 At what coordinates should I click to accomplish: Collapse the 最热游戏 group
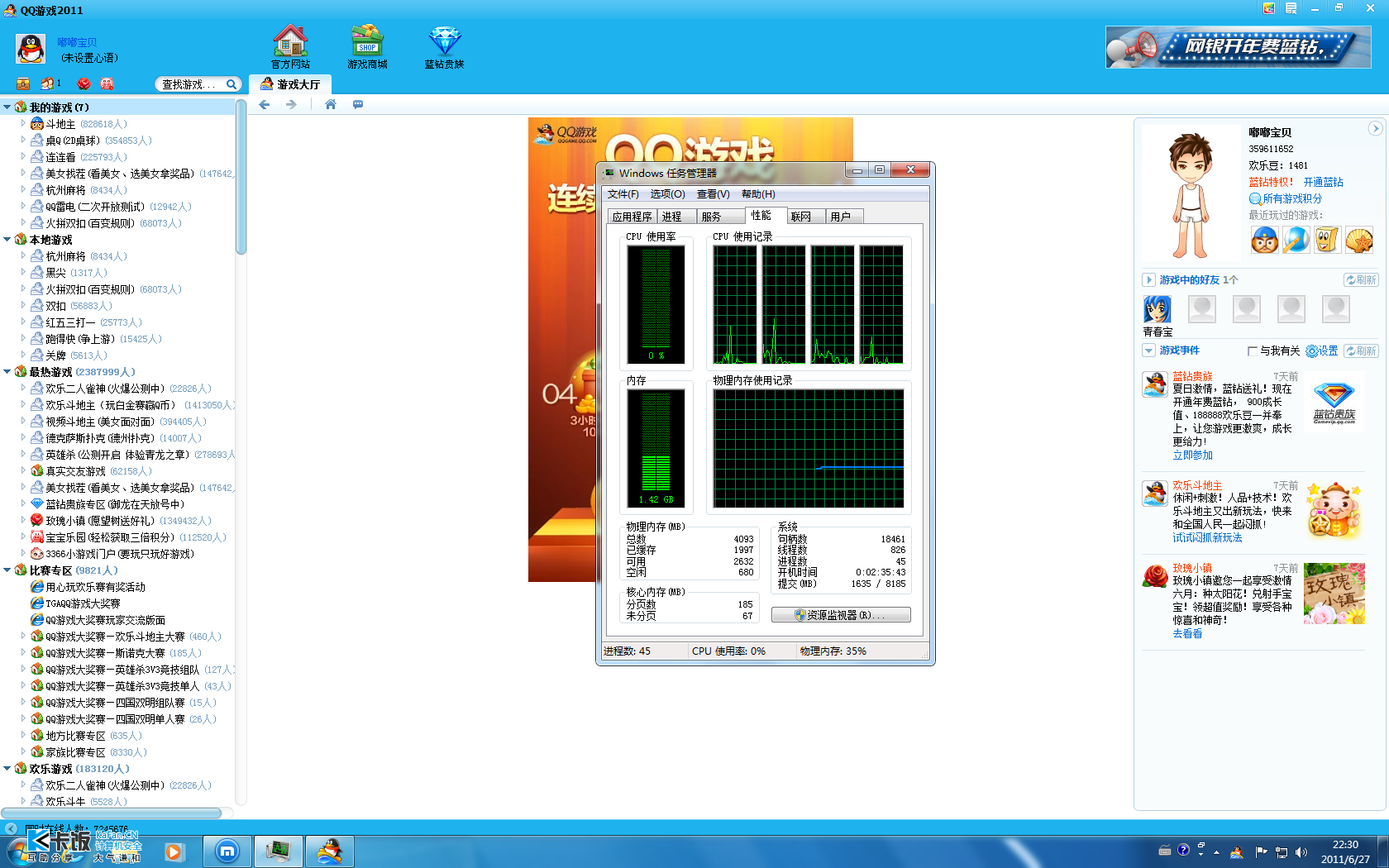(x=7, y=372)
